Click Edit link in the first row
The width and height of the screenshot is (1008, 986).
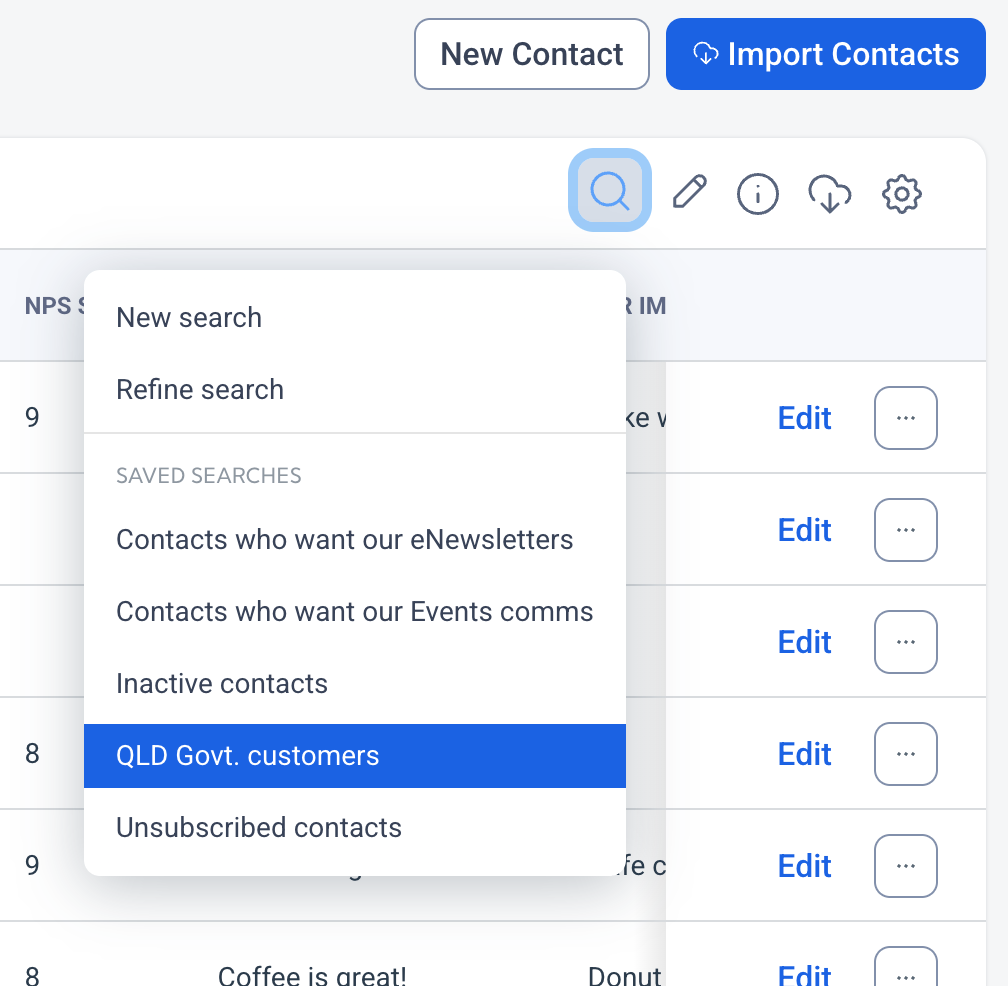click(804, 418)
